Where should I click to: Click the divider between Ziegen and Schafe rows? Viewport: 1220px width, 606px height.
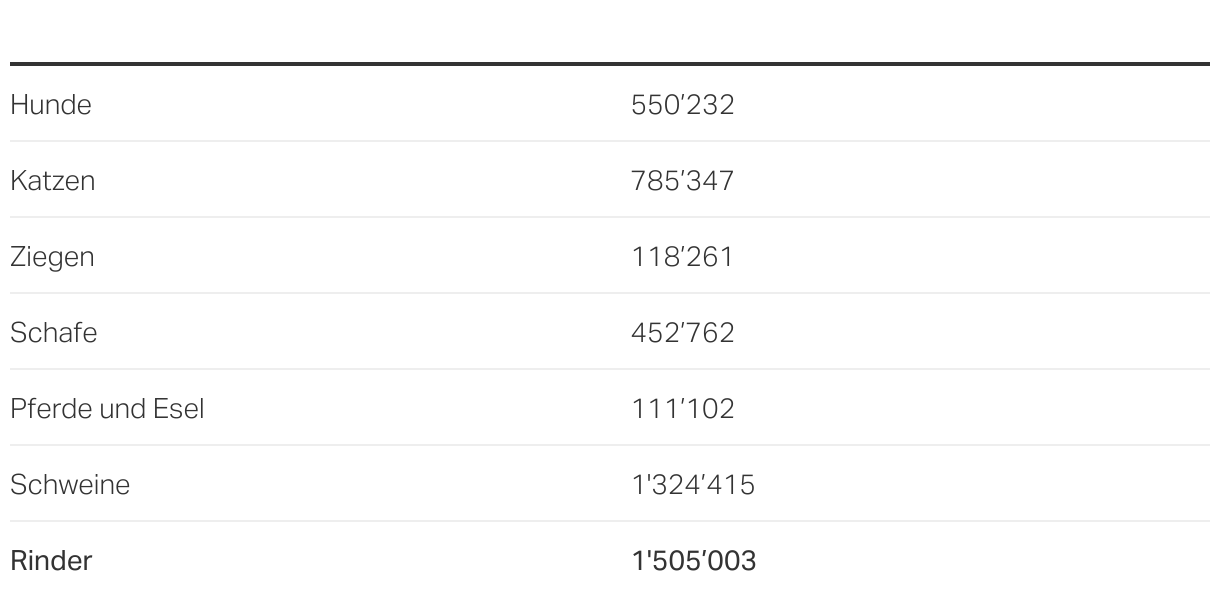coord(610,293)
